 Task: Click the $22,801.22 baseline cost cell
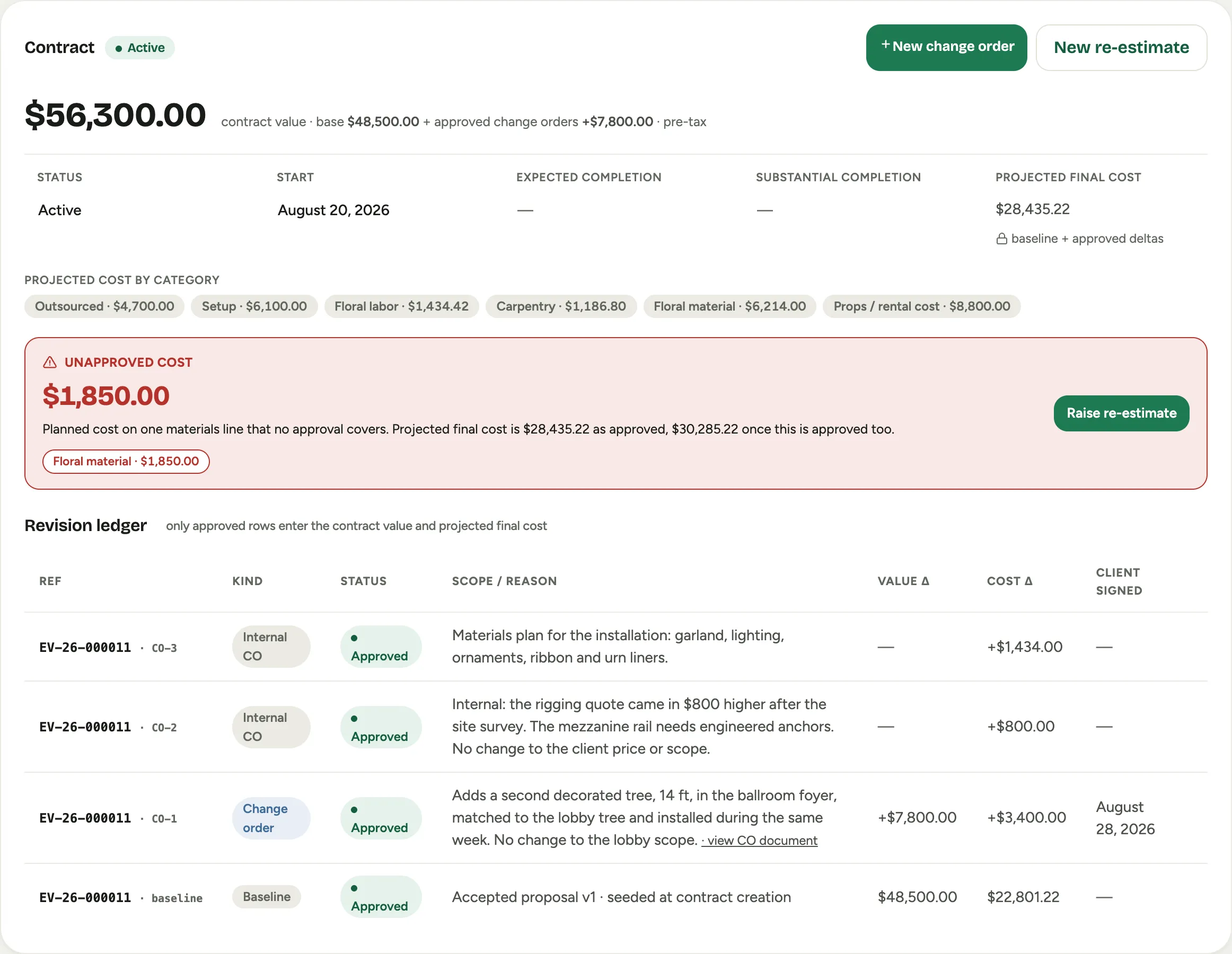pyautogui.click(x=1023, y=897)
